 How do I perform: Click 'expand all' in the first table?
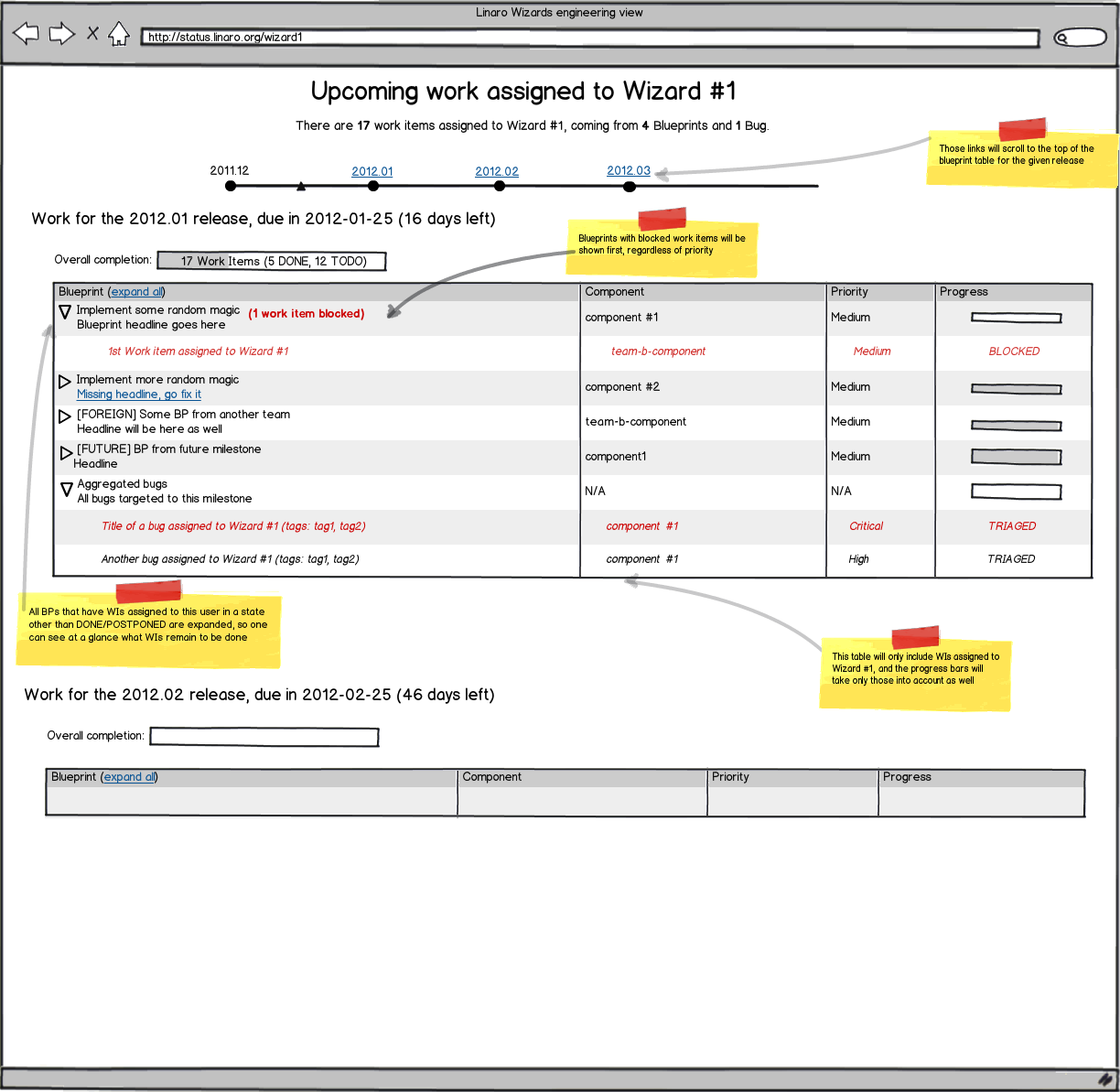(x=137, y=292)
